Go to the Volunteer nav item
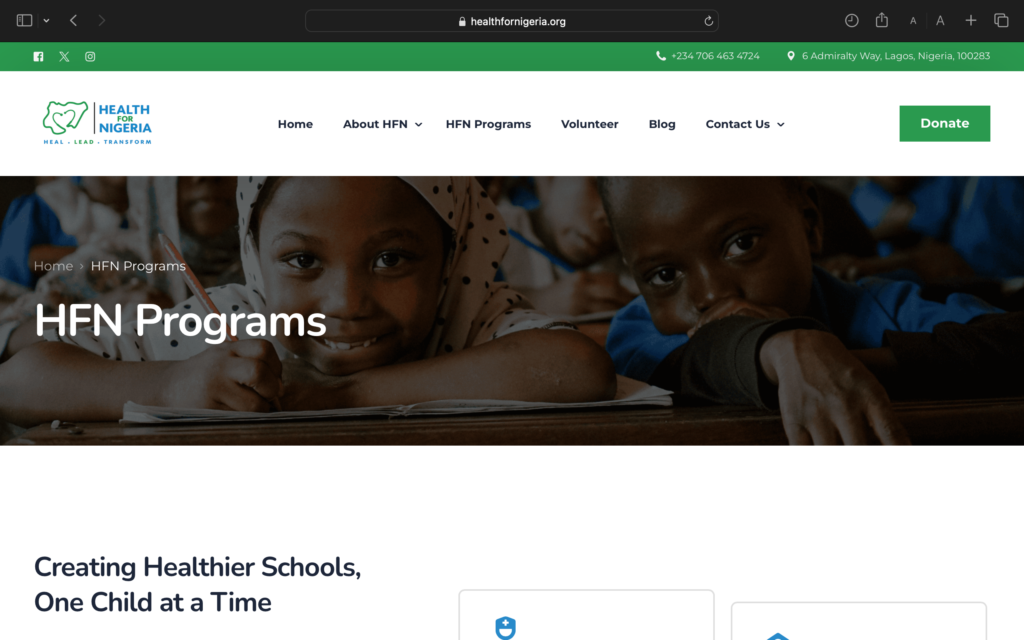 point(590,124)
